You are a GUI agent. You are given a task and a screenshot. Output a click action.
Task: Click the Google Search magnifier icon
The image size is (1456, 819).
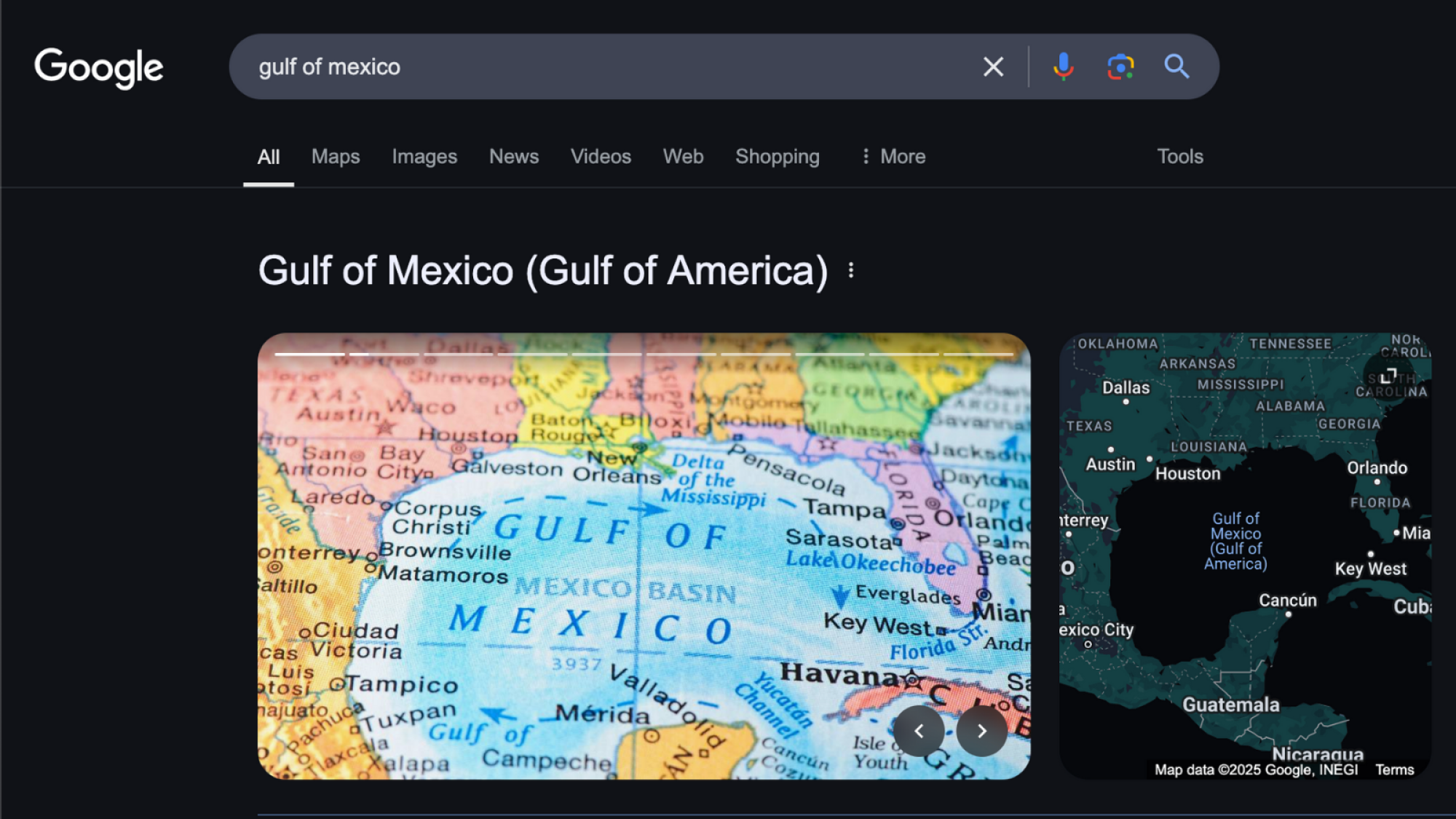[x=1177, y=67]
